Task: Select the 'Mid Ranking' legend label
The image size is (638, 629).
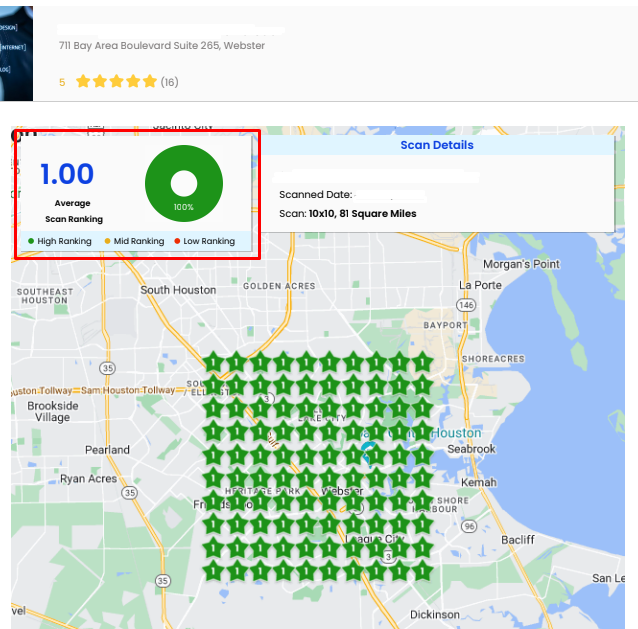Action: click(139, 241)
